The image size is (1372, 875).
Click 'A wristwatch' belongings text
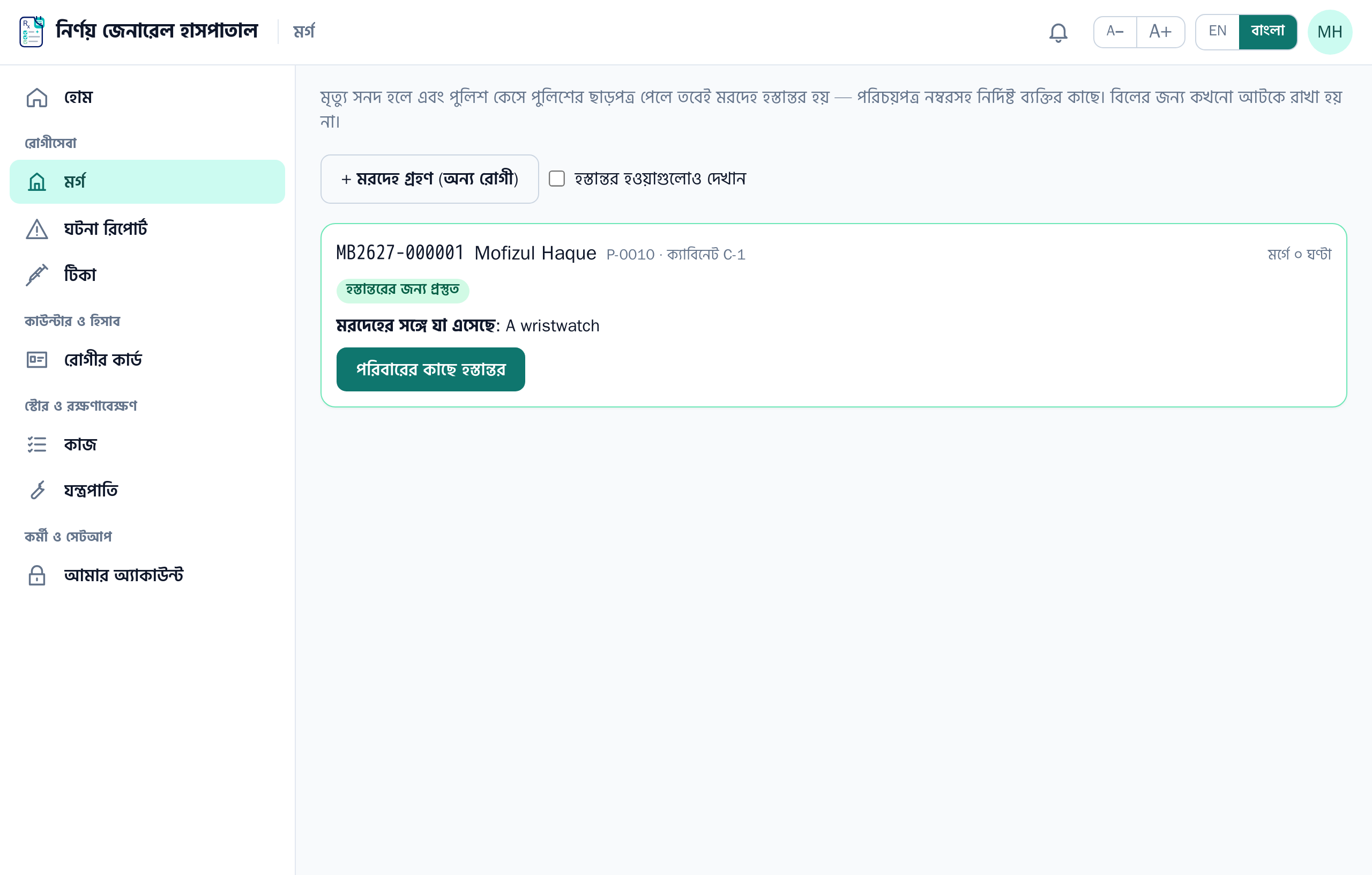click(552, 325)
